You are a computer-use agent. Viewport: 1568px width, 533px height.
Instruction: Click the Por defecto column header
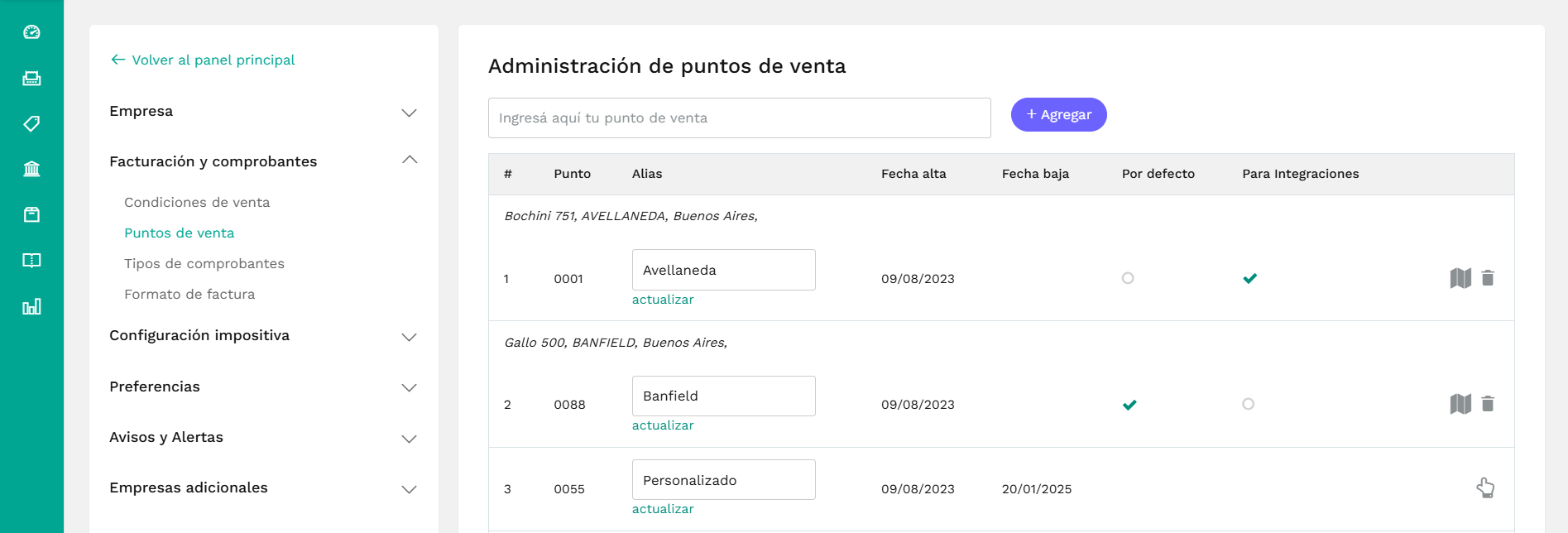(1158, 174)
